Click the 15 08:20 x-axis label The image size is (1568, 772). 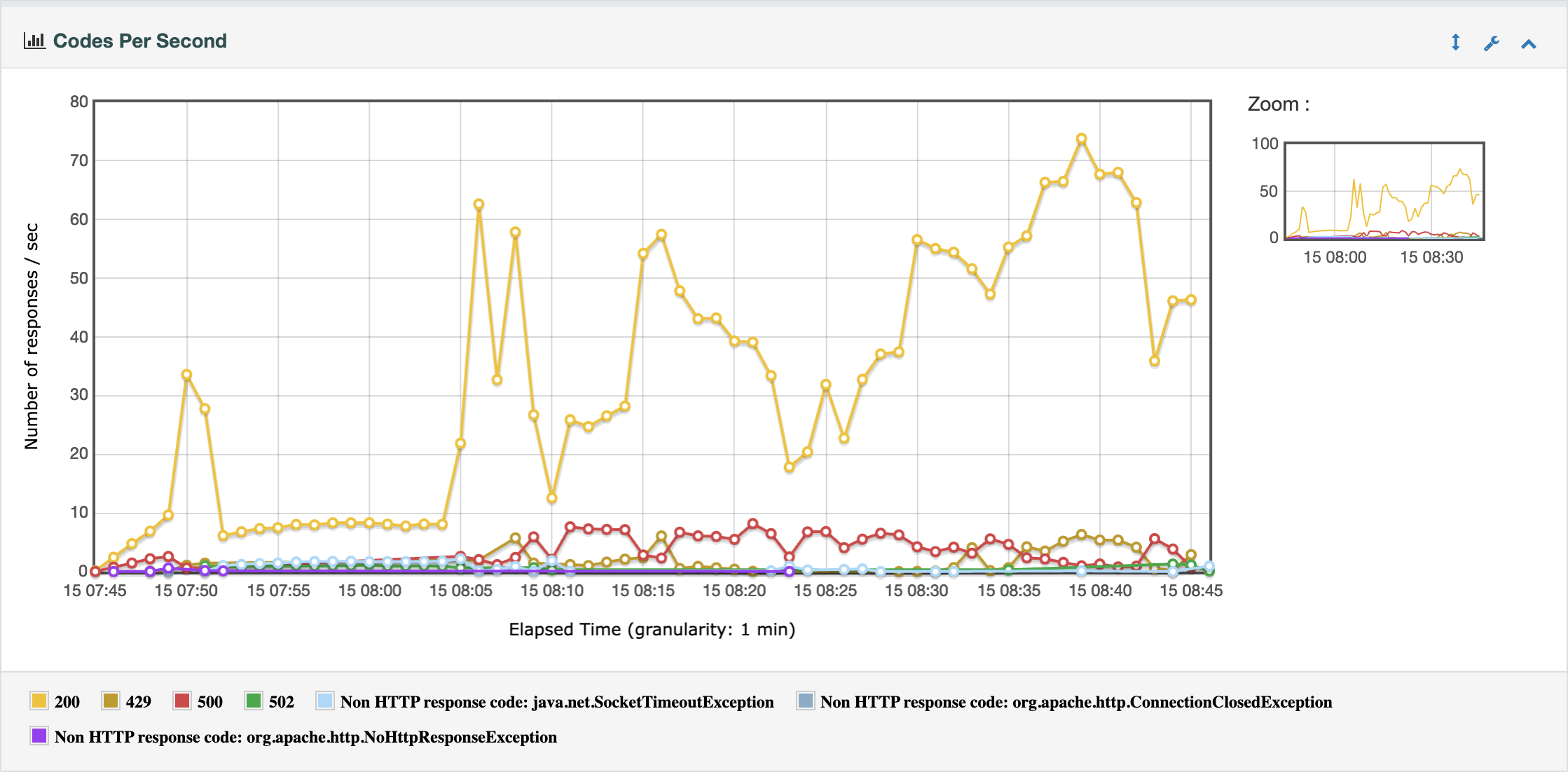point(734,591)
